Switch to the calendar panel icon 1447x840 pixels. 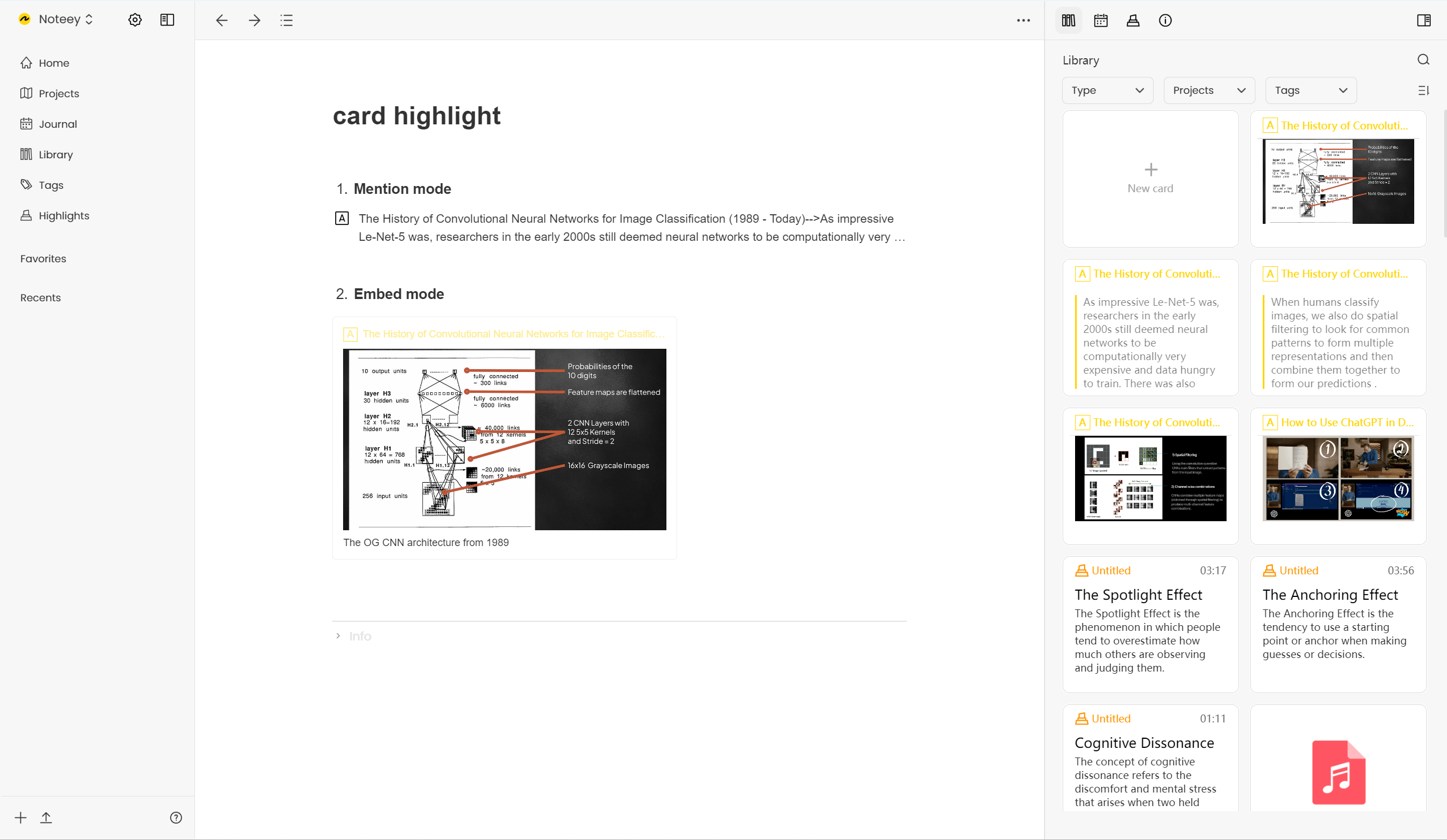click(x=1101, y=21)
